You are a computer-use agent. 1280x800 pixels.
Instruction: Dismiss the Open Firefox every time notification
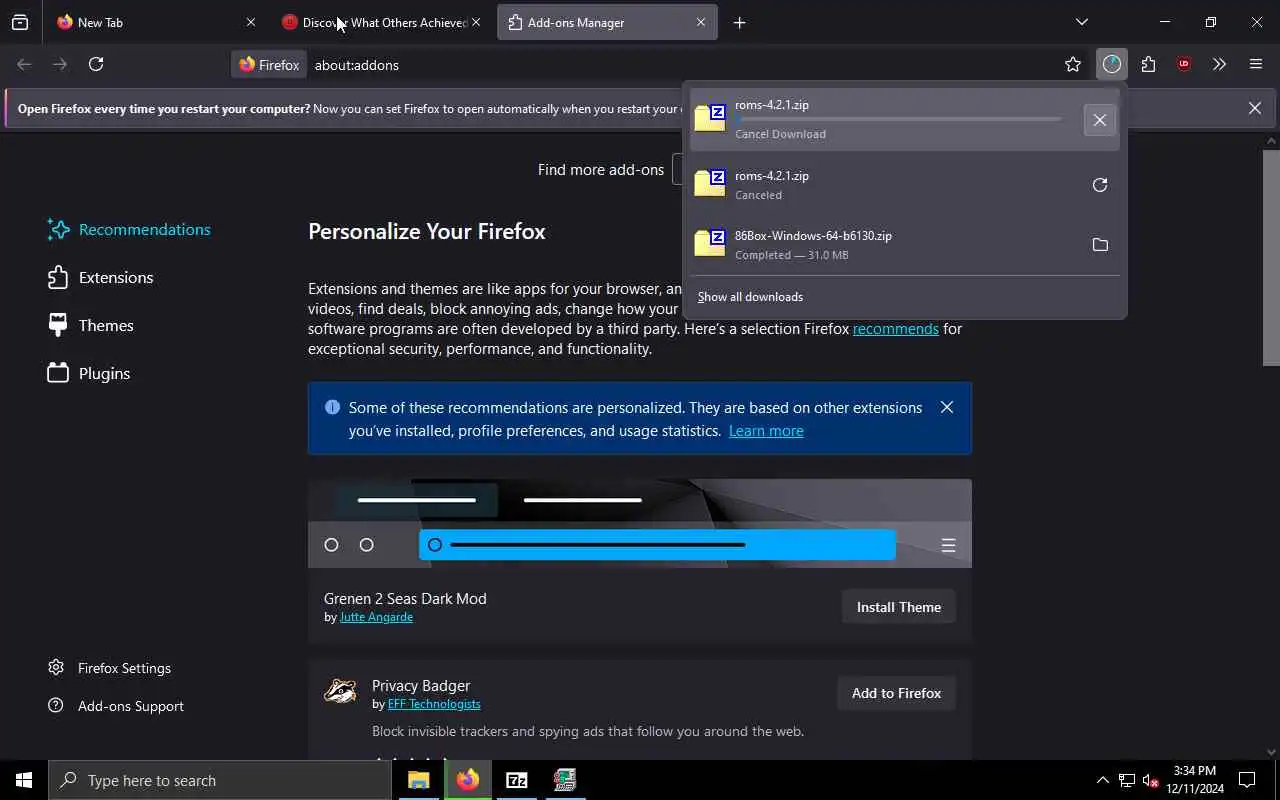1255,108
